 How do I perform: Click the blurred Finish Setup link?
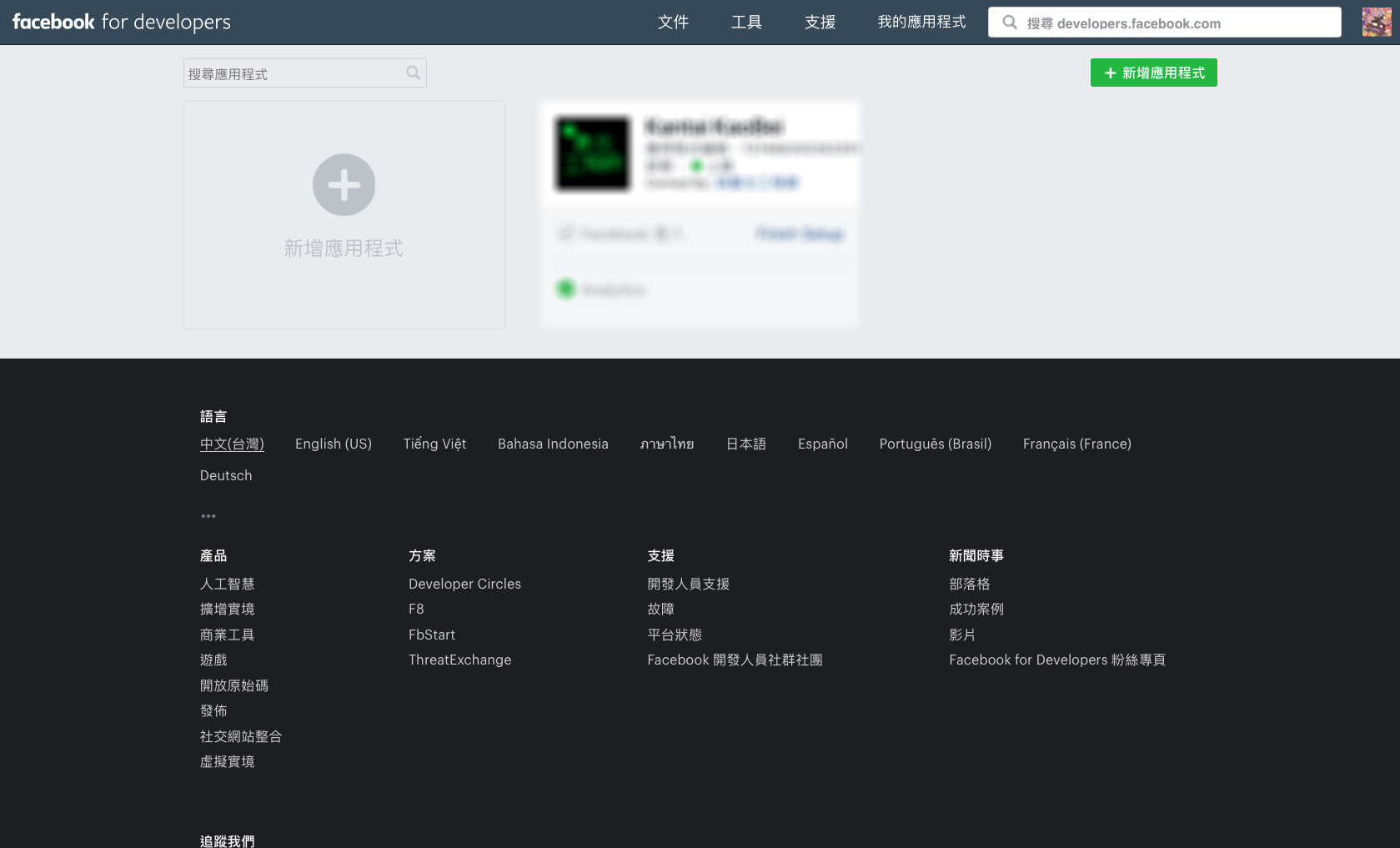(x=800, y=233)
